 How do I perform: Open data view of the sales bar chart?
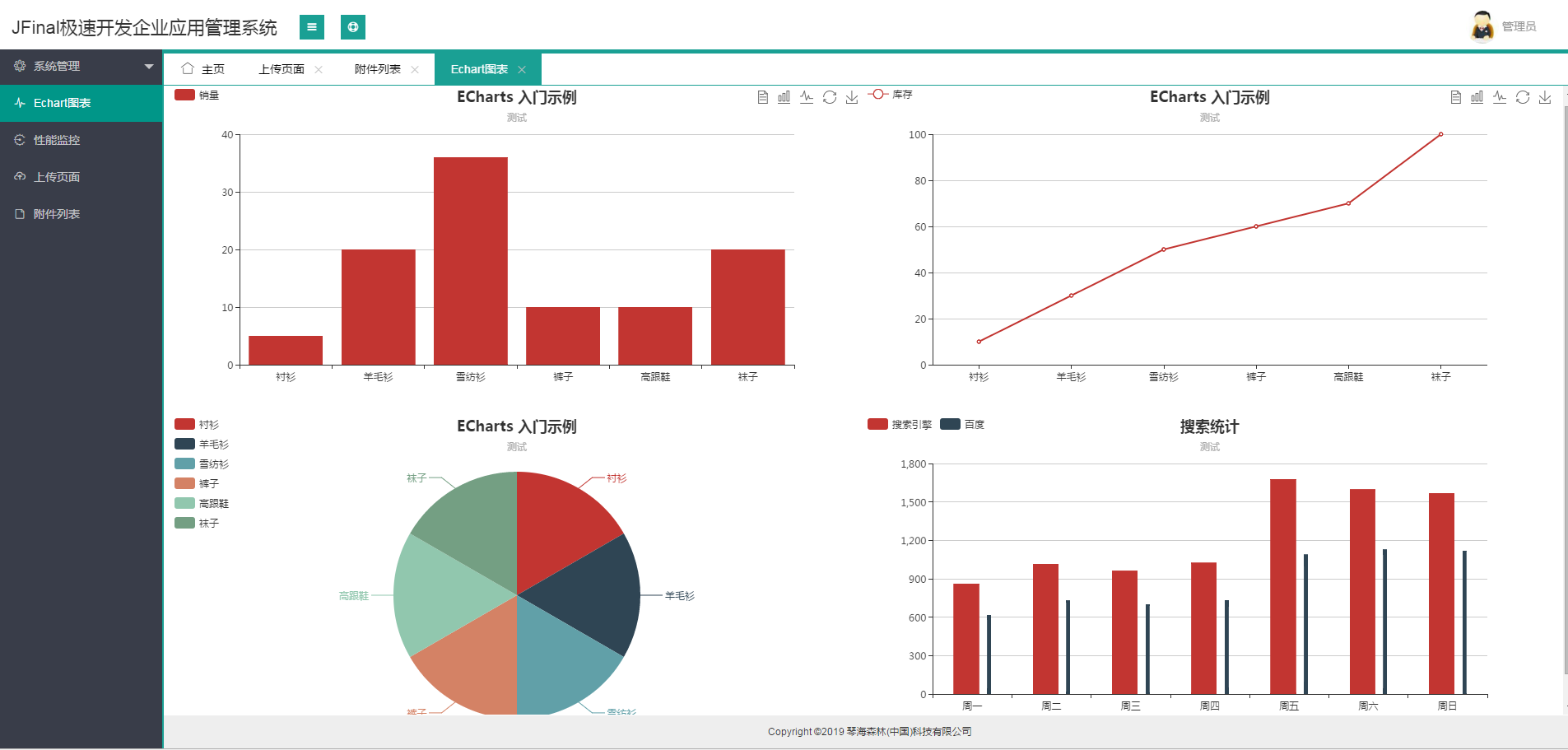pos(763,97)
